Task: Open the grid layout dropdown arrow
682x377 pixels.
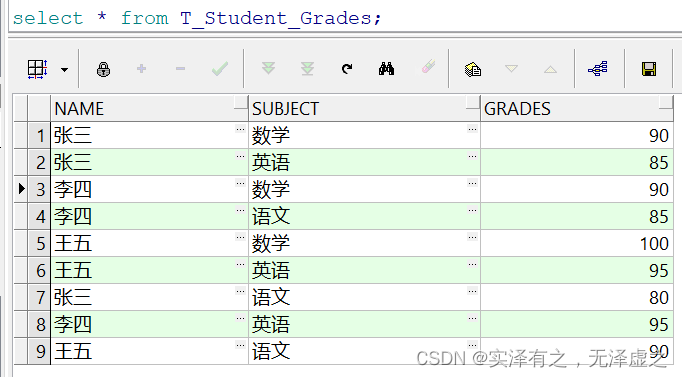Action: pyautogui.click(x=64, y=70)
